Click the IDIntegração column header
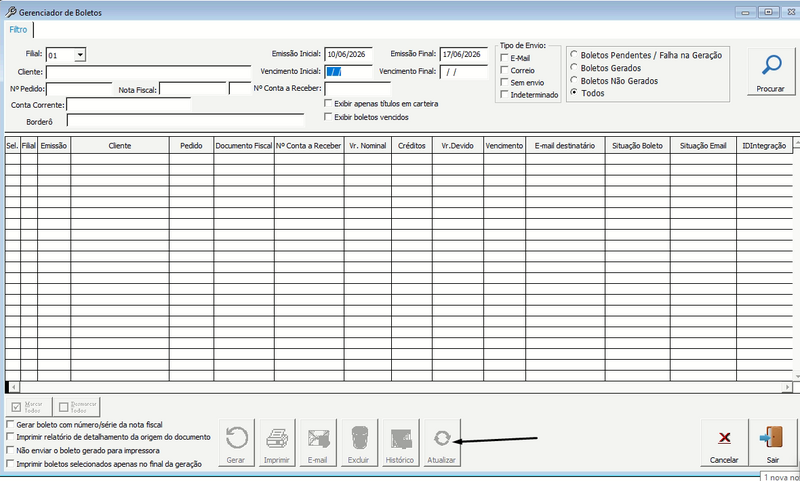Screen dimensions: 800x481 pyautogui.click(x=764, y=145)
